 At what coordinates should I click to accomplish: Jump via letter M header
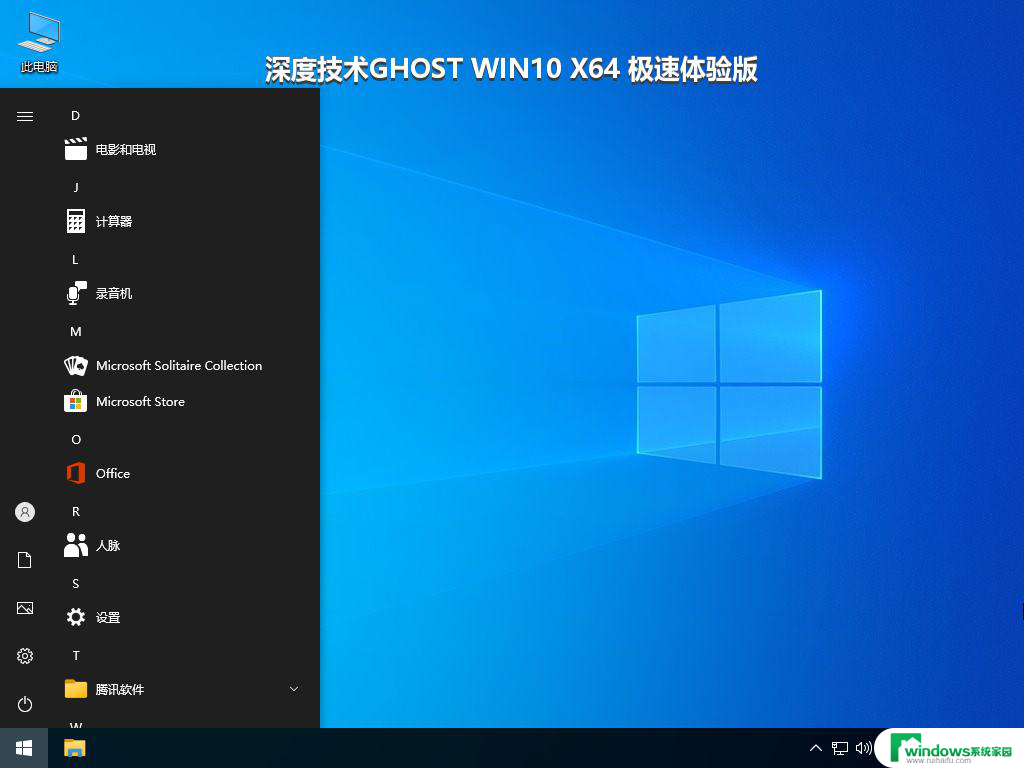pos(76,331)
